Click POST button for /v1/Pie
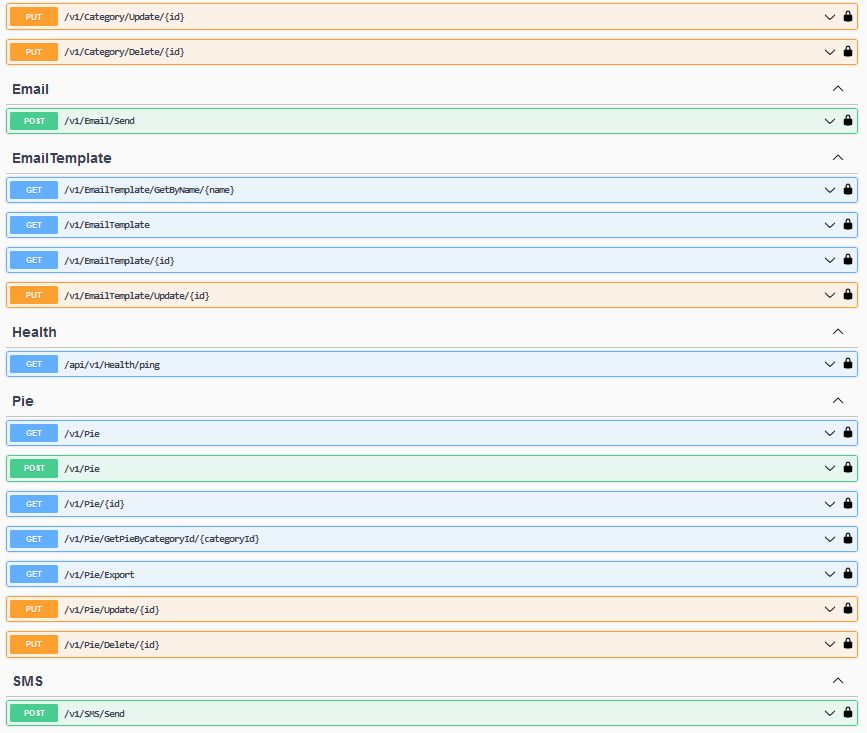The width and height of the screenshot is (867, 733). pos(34,469)
